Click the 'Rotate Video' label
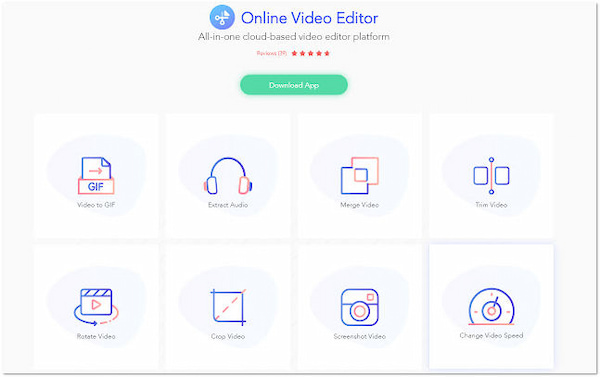Image resolution: width=600 pixels, height=377 pixels. coord(96,336)
